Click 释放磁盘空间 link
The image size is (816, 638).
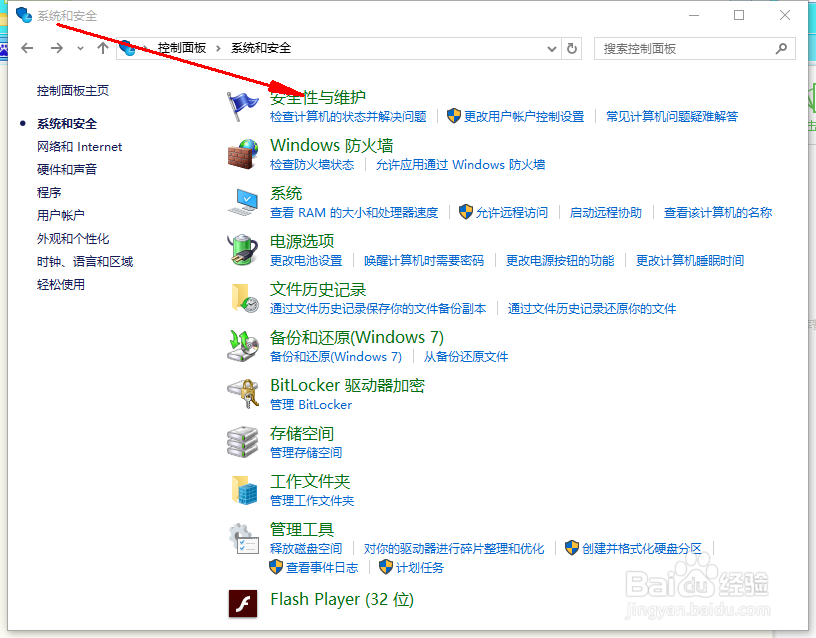pos(306,548)
